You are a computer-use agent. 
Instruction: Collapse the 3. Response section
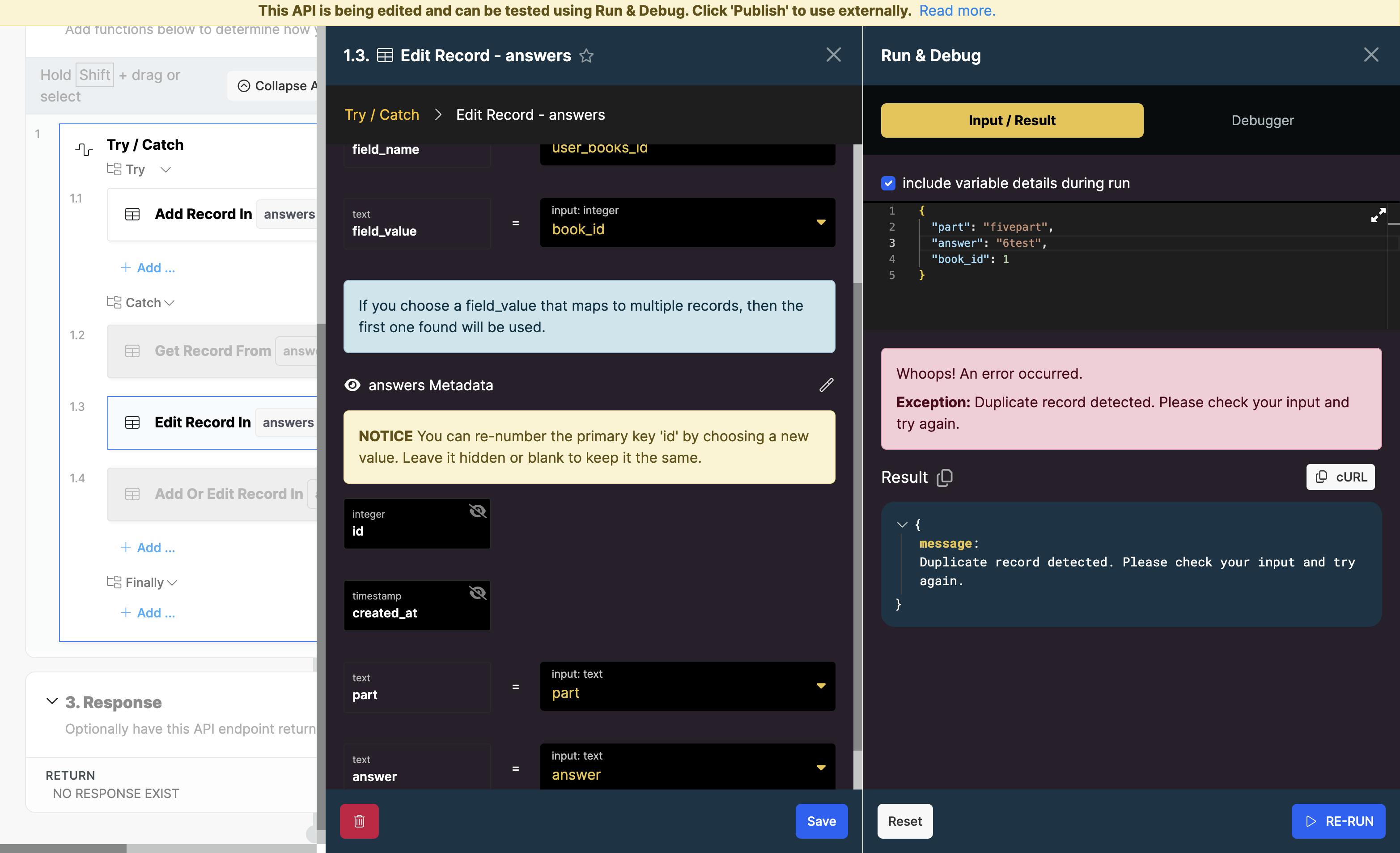[52, 701]
